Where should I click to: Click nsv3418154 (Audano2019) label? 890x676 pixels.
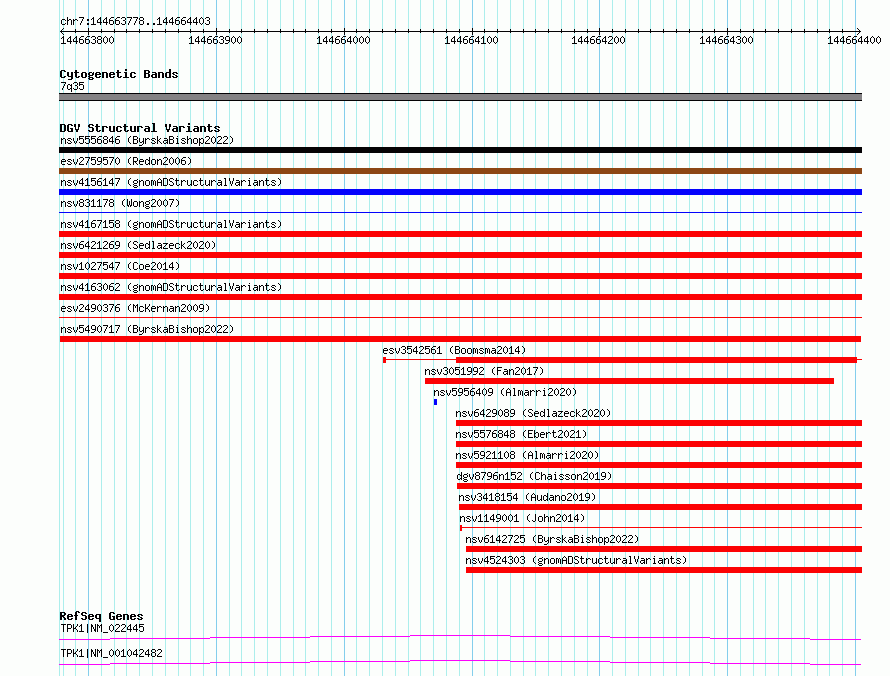[x=527, y=497]
